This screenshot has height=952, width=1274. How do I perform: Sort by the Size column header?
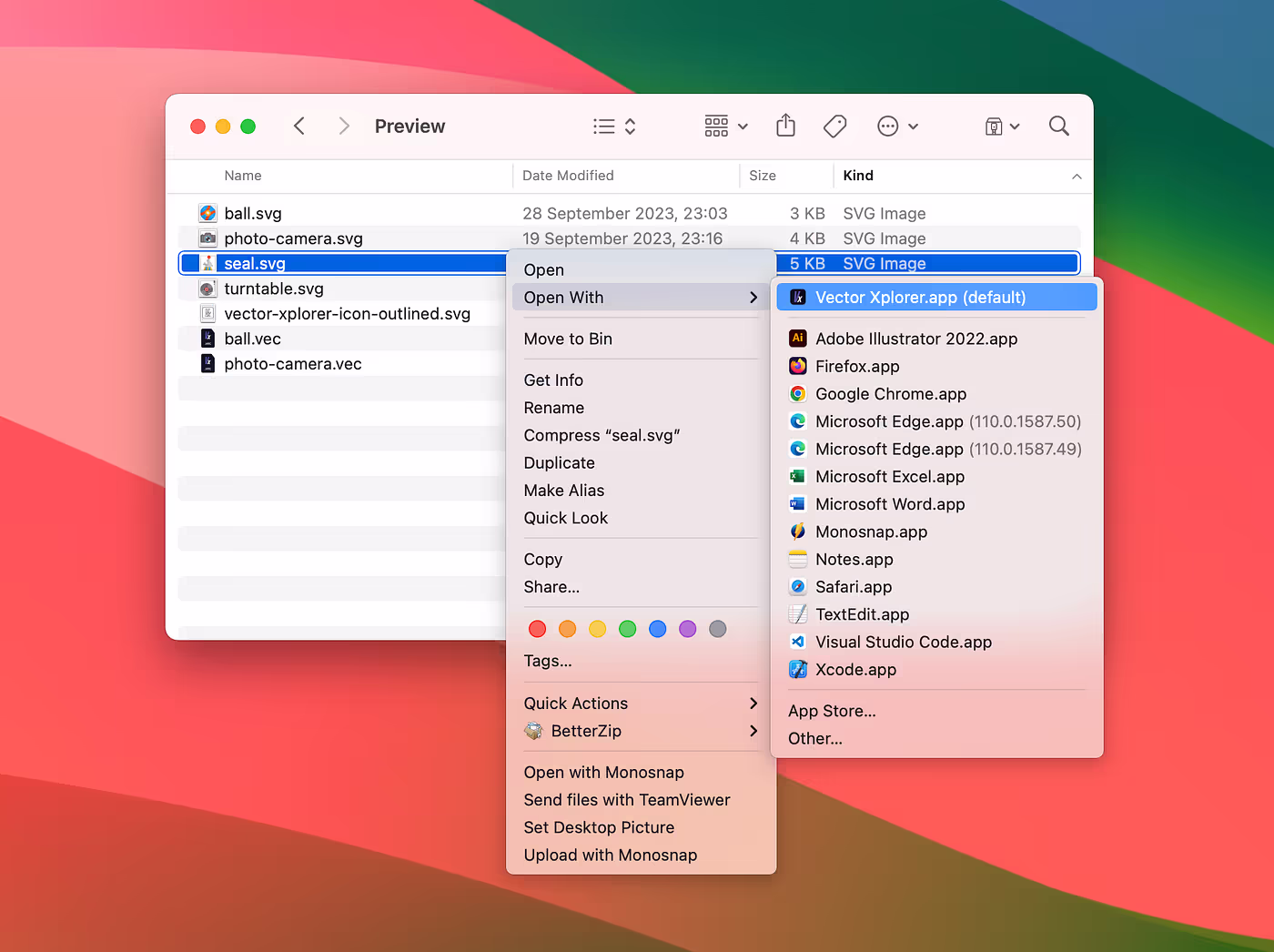[x=763, y=176]
